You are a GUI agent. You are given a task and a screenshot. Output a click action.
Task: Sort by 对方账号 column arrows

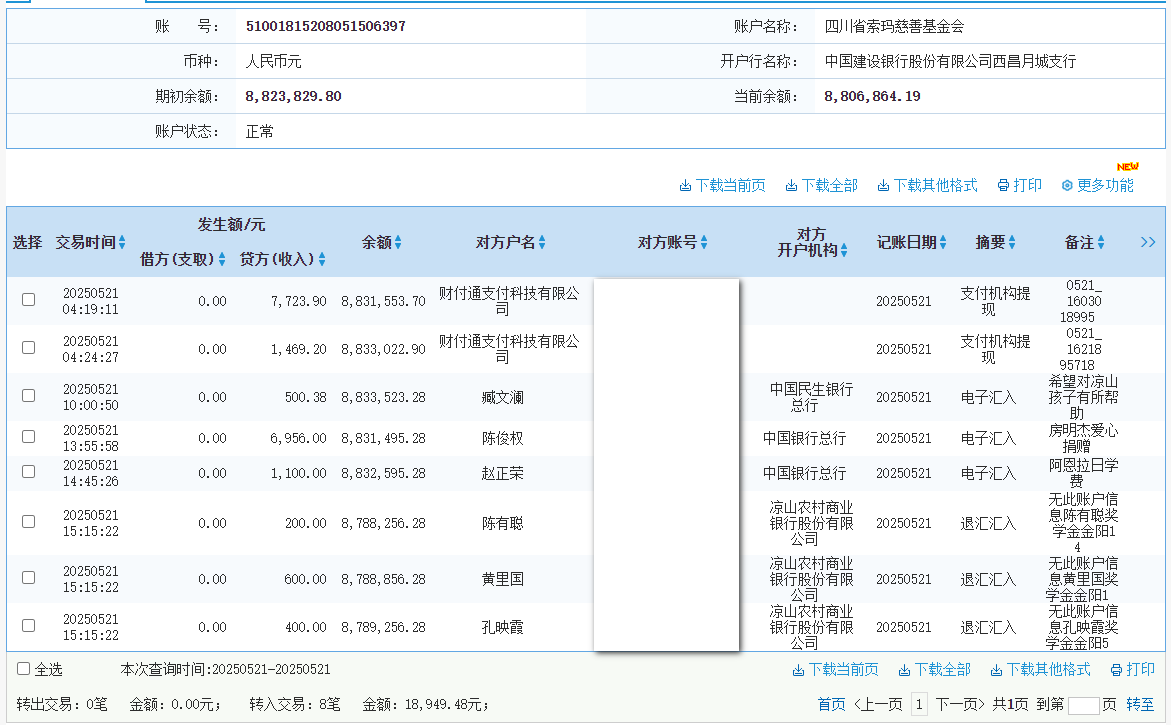704,242
